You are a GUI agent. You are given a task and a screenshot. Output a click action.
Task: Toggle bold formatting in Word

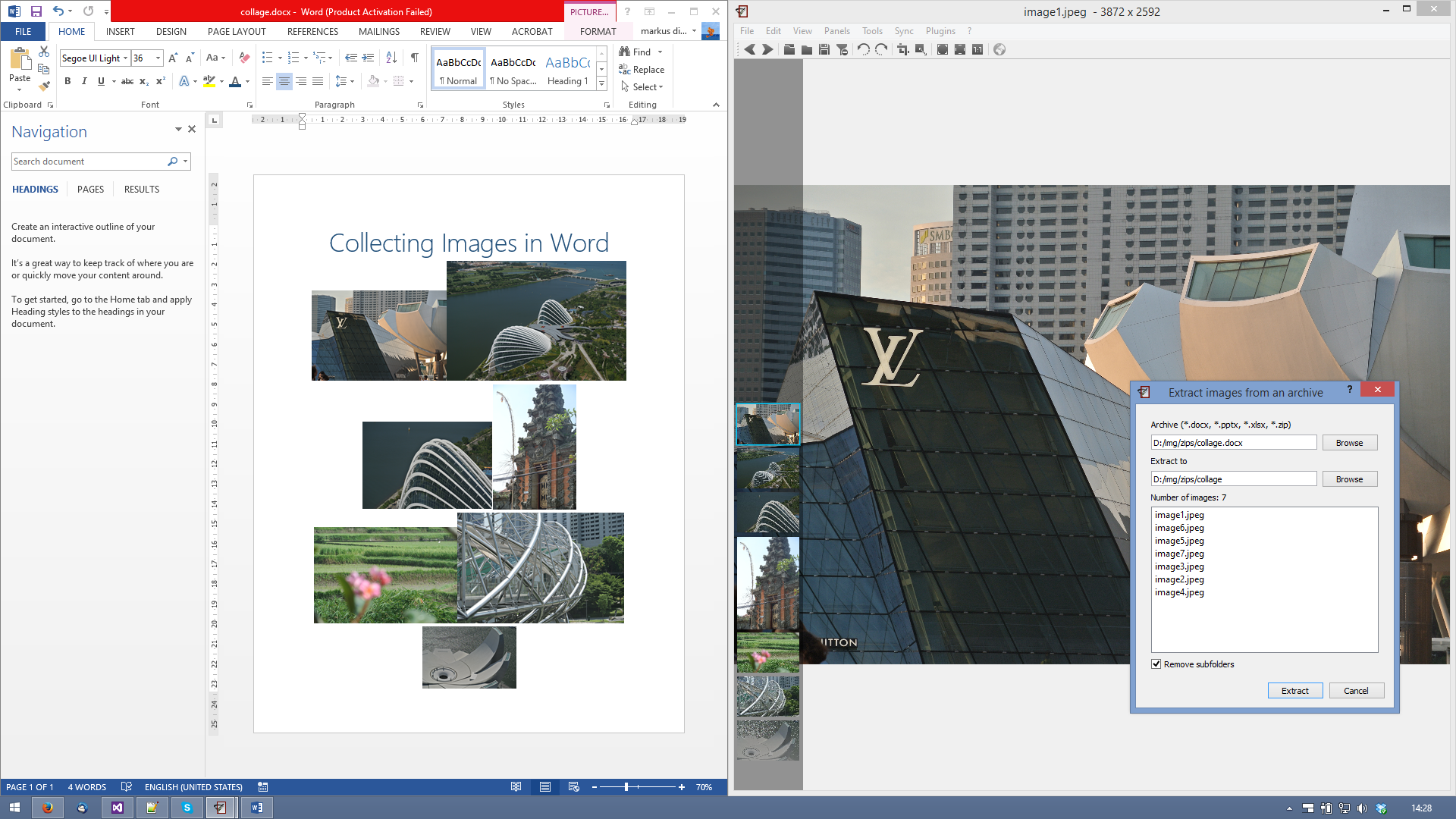coord(67,81)
